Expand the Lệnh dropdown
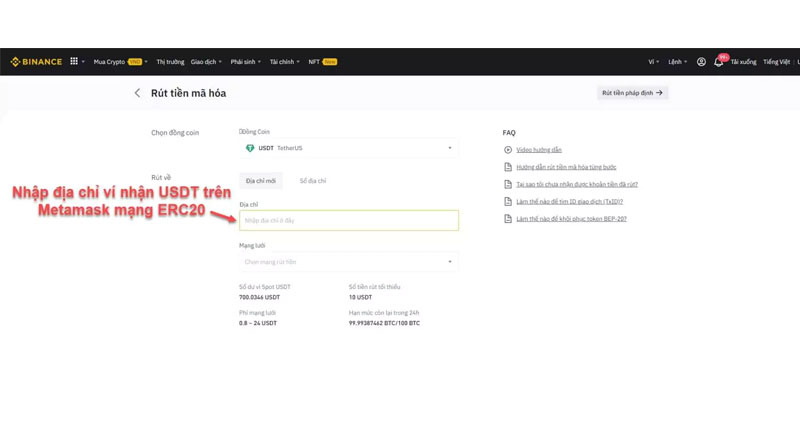Screen dimensions: 800x428 [x=678, y=62]
